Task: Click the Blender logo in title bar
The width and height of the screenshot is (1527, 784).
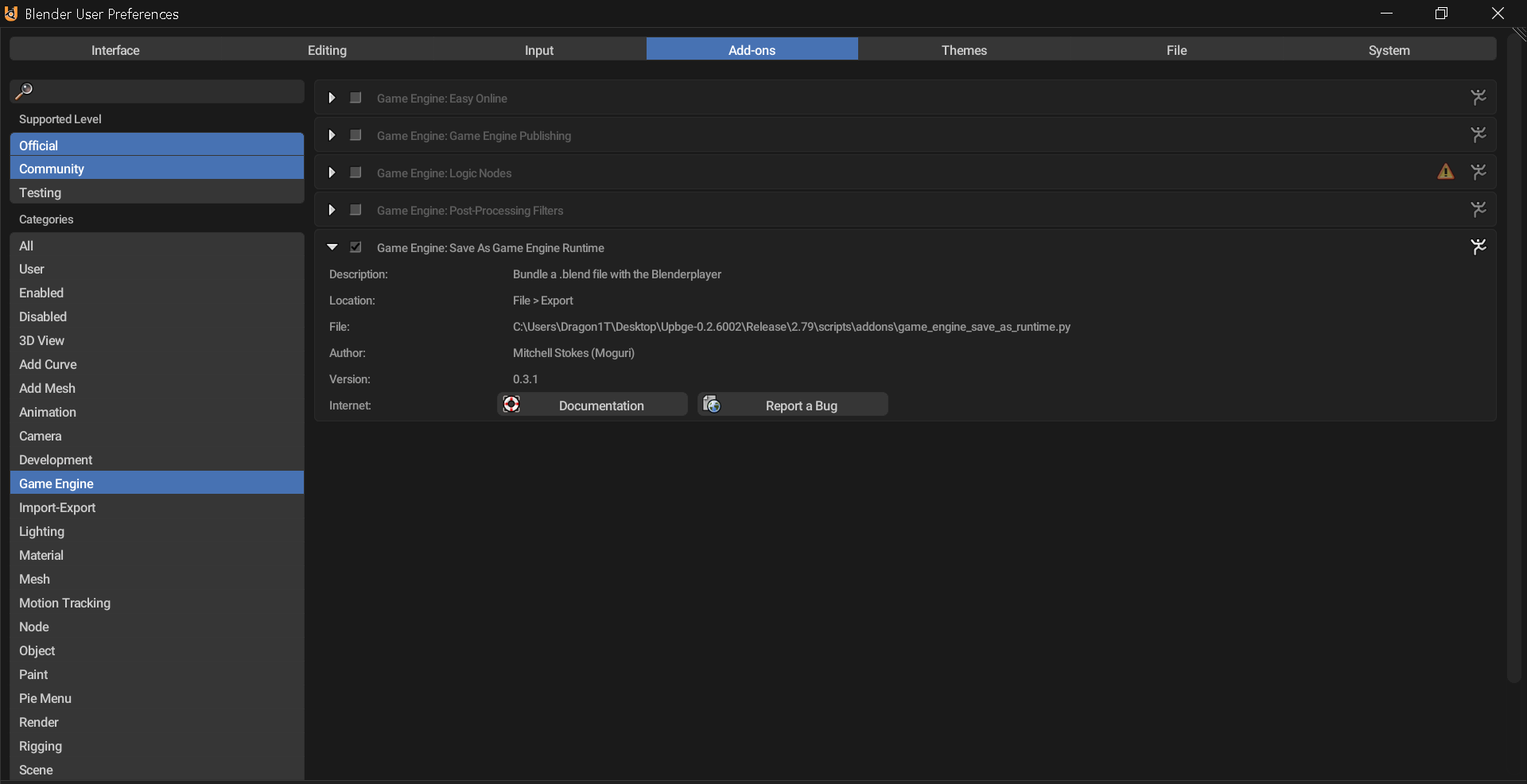Action: (x=11, y=14)
